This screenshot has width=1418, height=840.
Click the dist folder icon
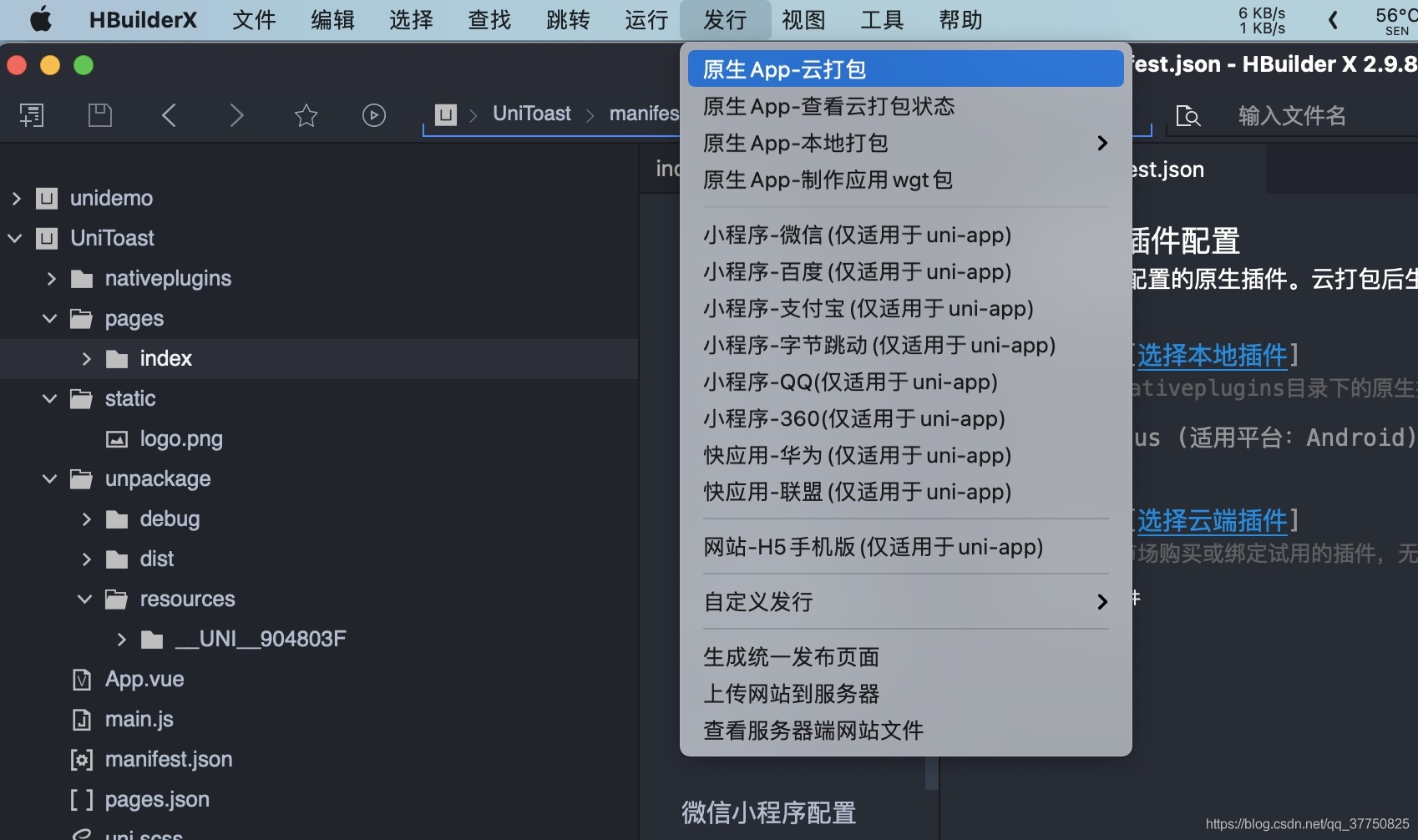pyautogui.click(x=117, y=559)
